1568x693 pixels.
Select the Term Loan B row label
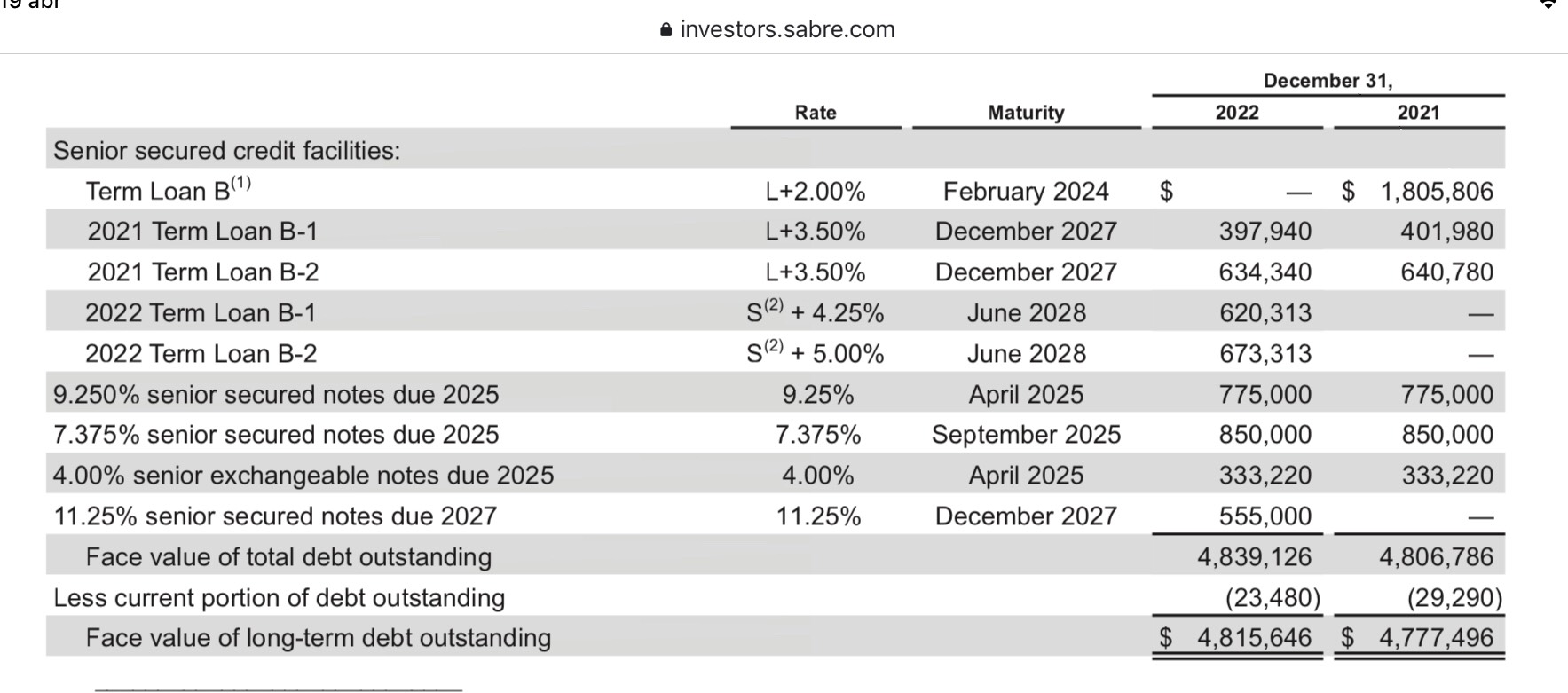tap(169, 190)
